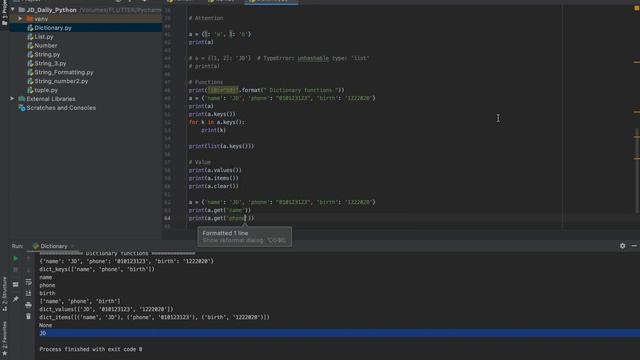The height and width of the screenshot is (360, 640).
Task: Open String_number2.py file
Action: pos(61,81)
